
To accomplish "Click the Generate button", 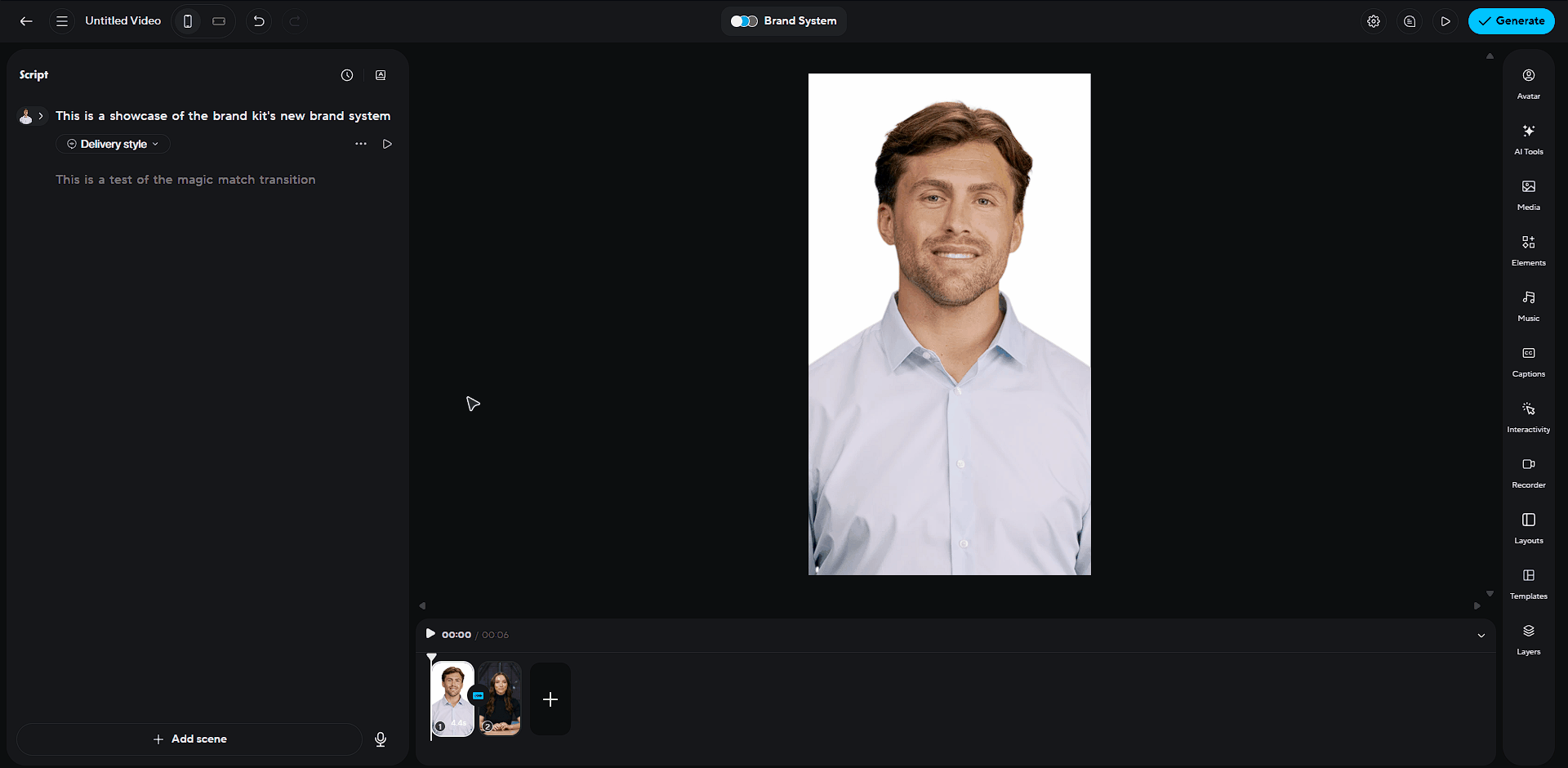I will [x=1511, y=21].
